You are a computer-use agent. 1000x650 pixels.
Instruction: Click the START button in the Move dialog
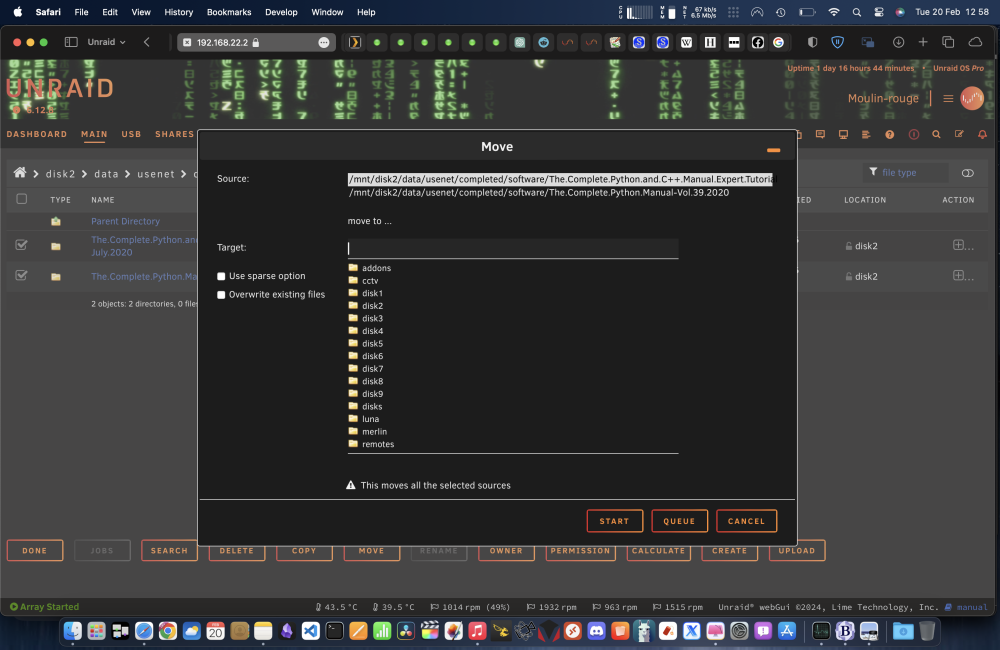614,521
